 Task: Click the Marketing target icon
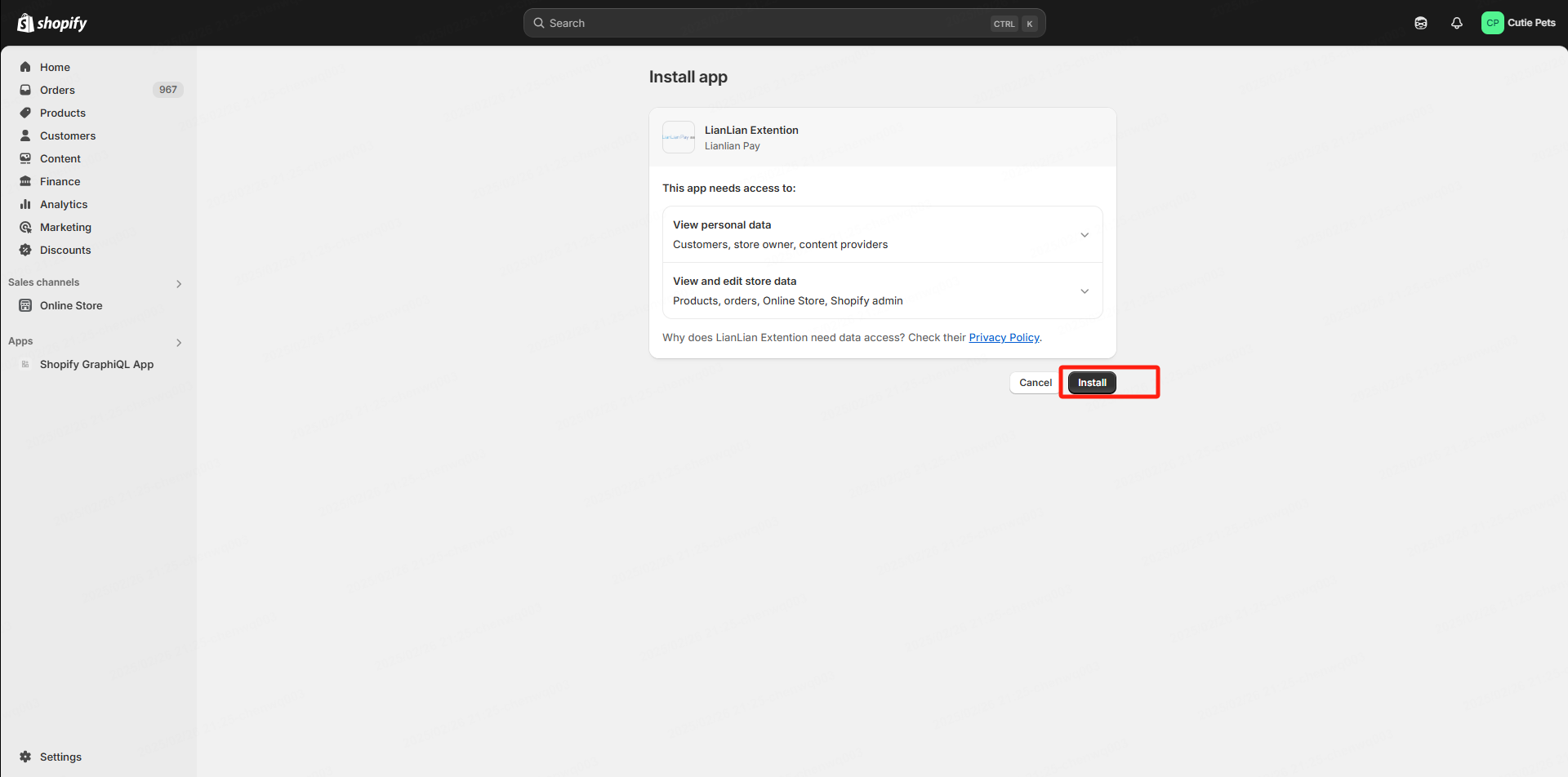[25, 227]
